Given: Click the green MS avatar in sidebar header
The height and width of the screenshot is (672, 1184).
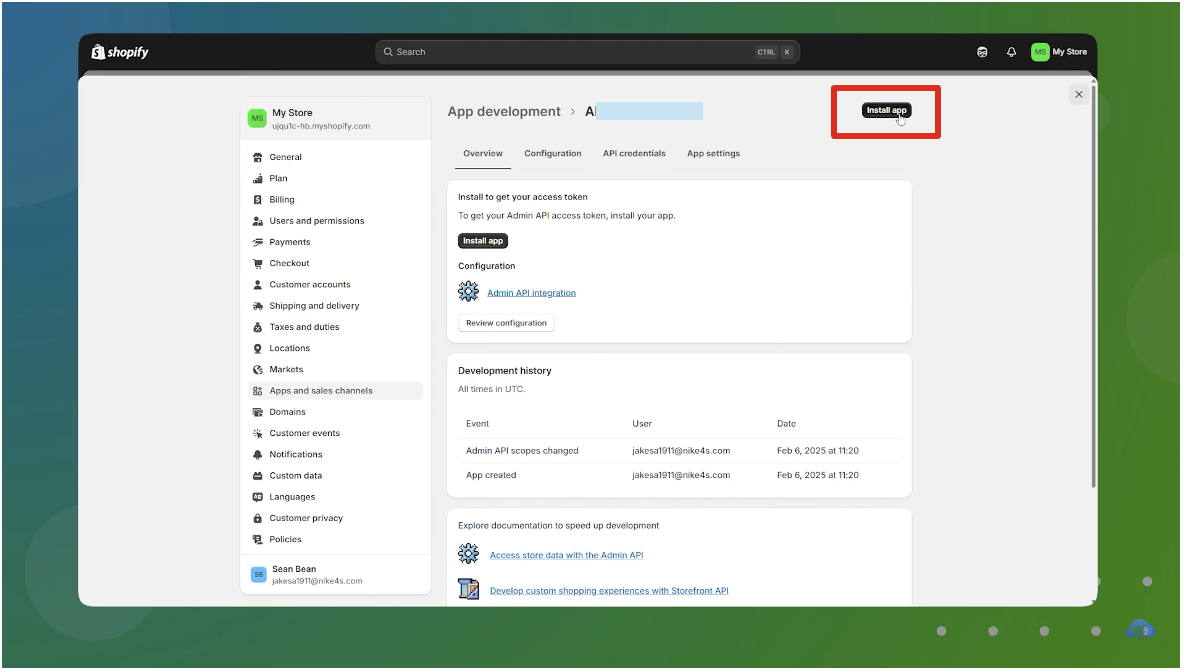Looking at the screenshot, I should 257,119.
